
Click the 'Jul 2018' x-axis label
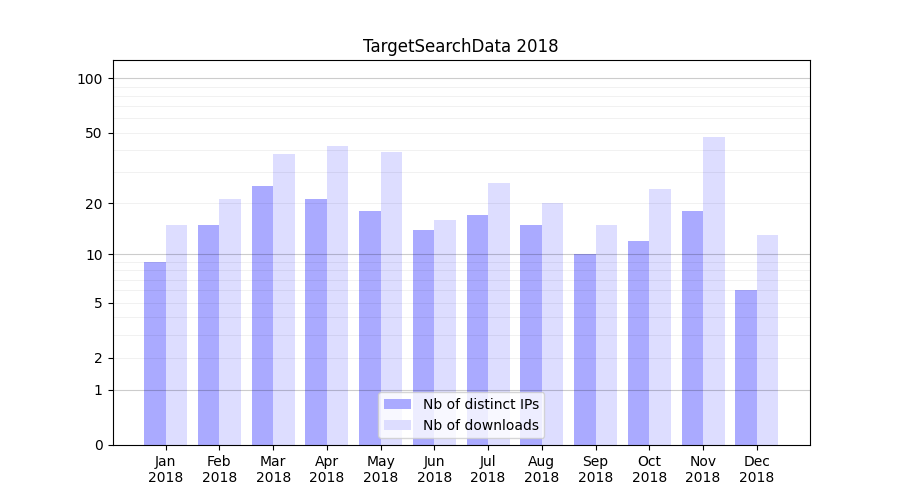click(x=488, y=469)
